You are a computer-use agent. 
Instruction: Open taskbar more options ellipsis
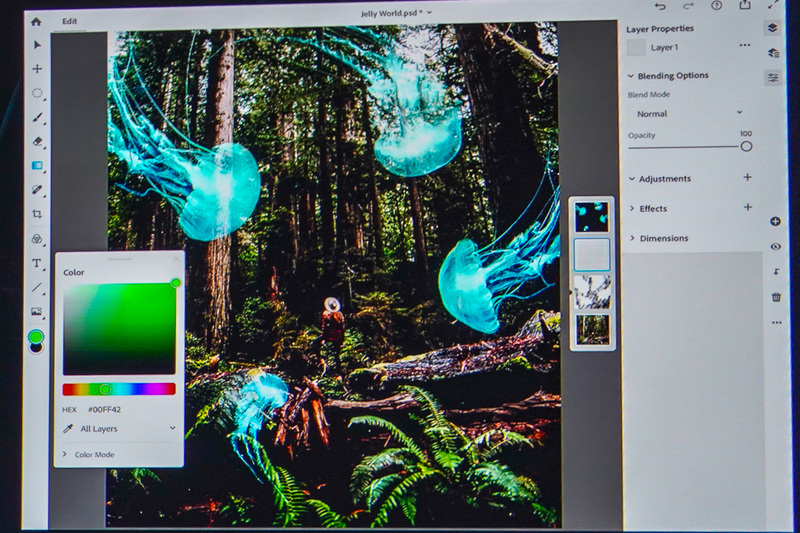[777, 322]
